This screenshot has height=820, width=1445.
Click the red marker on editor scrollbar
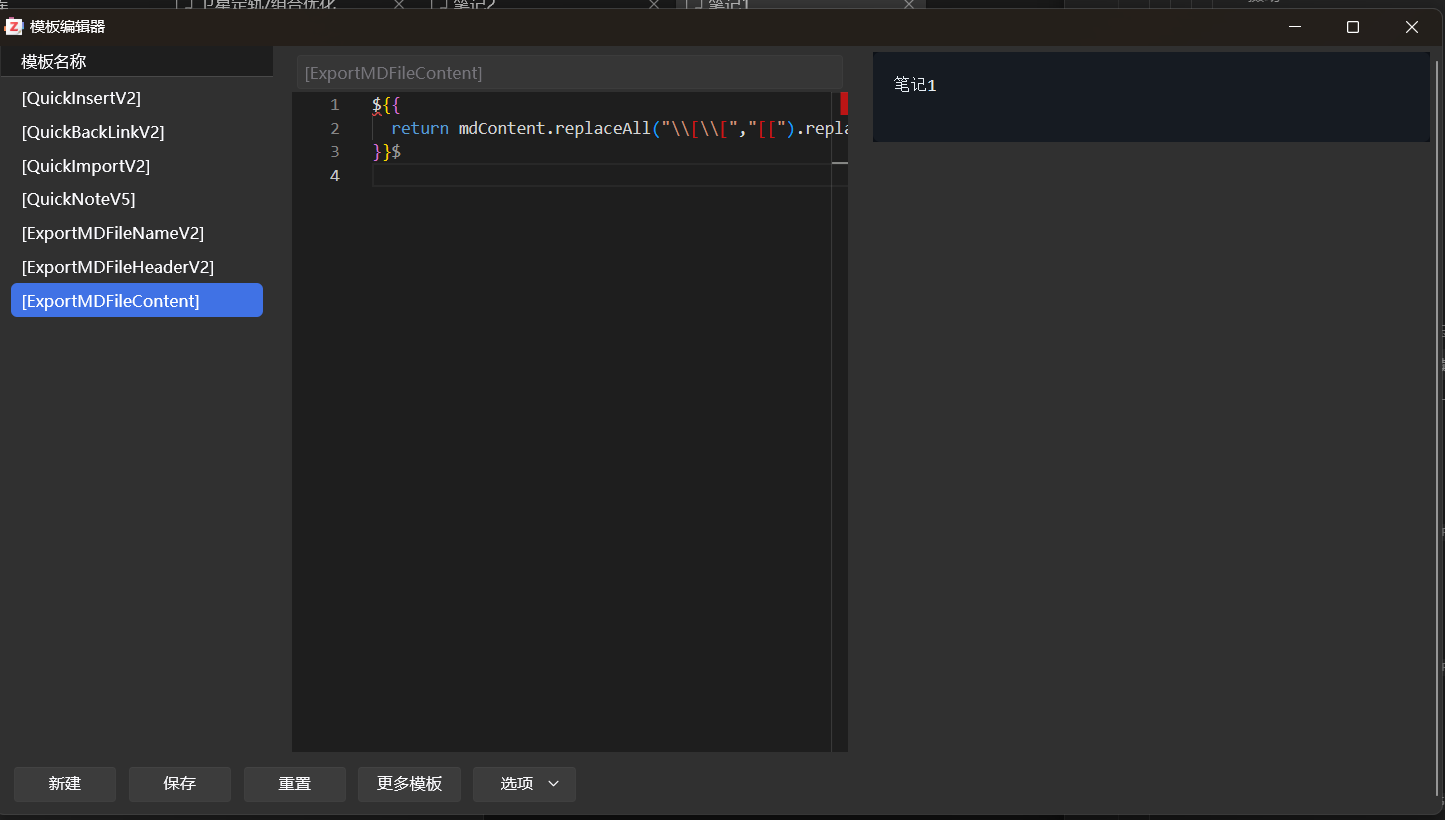(843, 103)
